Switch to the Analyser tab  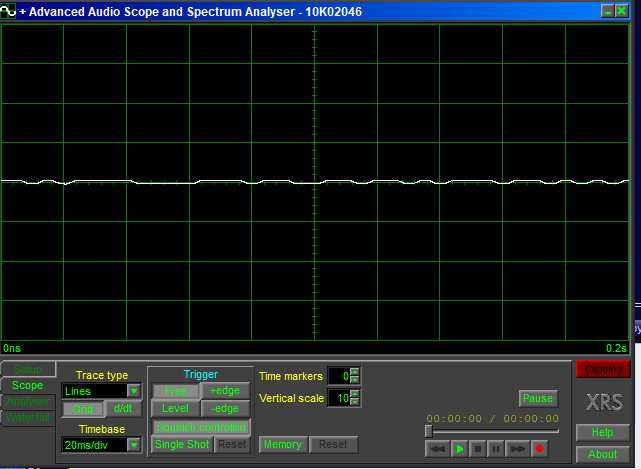point(28,402)
